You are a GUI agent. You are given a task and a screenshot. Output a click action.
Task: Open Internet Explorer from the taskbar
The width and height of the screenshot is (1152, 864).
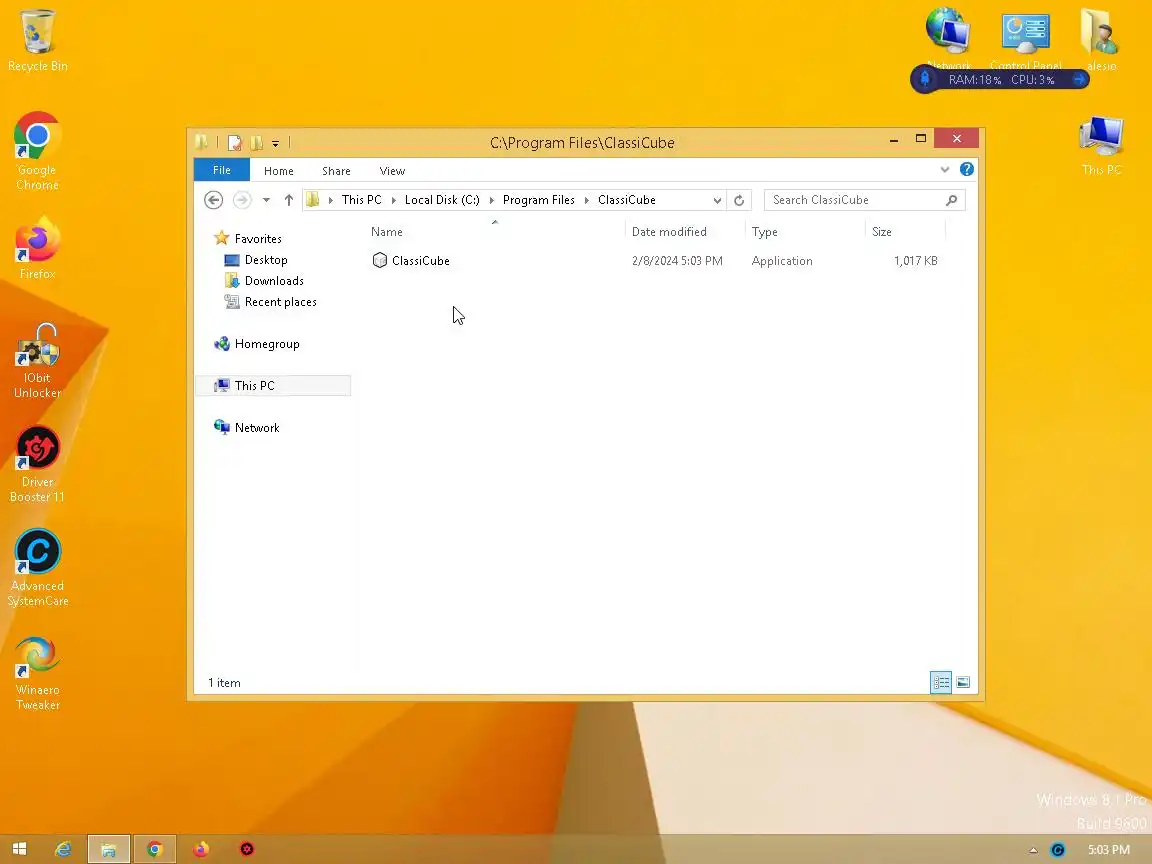tap(64, 849)
